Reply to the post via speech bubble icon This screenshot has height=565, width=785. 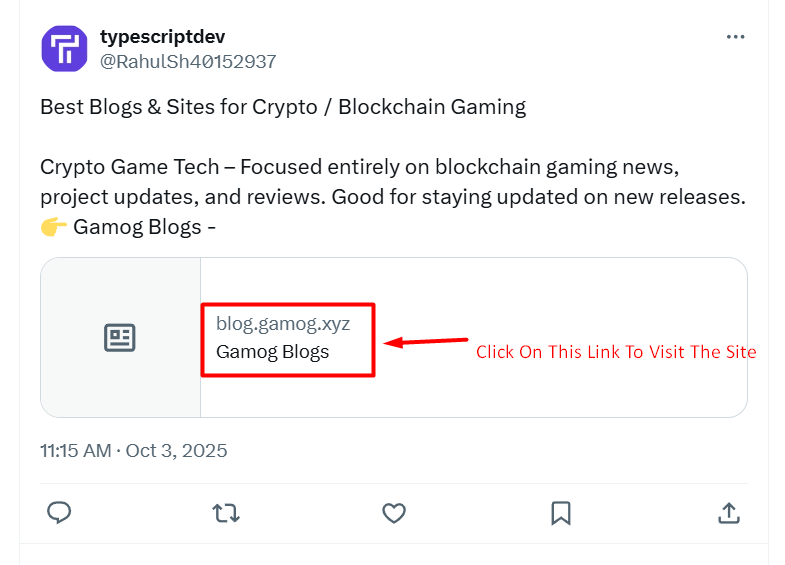pos(59,513)
